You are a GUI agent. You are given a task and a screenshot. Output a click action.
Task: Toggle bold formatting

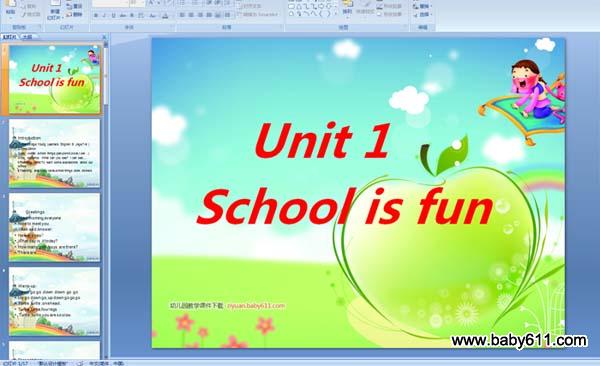click(96, 15)
